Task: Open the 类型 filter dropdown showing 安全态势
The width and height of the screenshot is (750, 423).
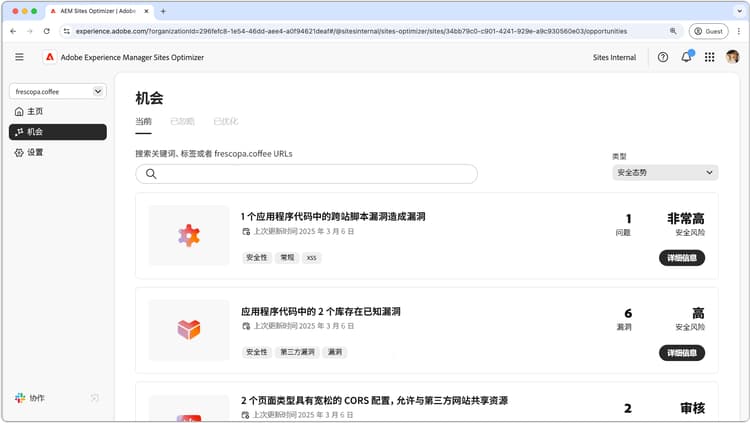Action: click(665, 172)
